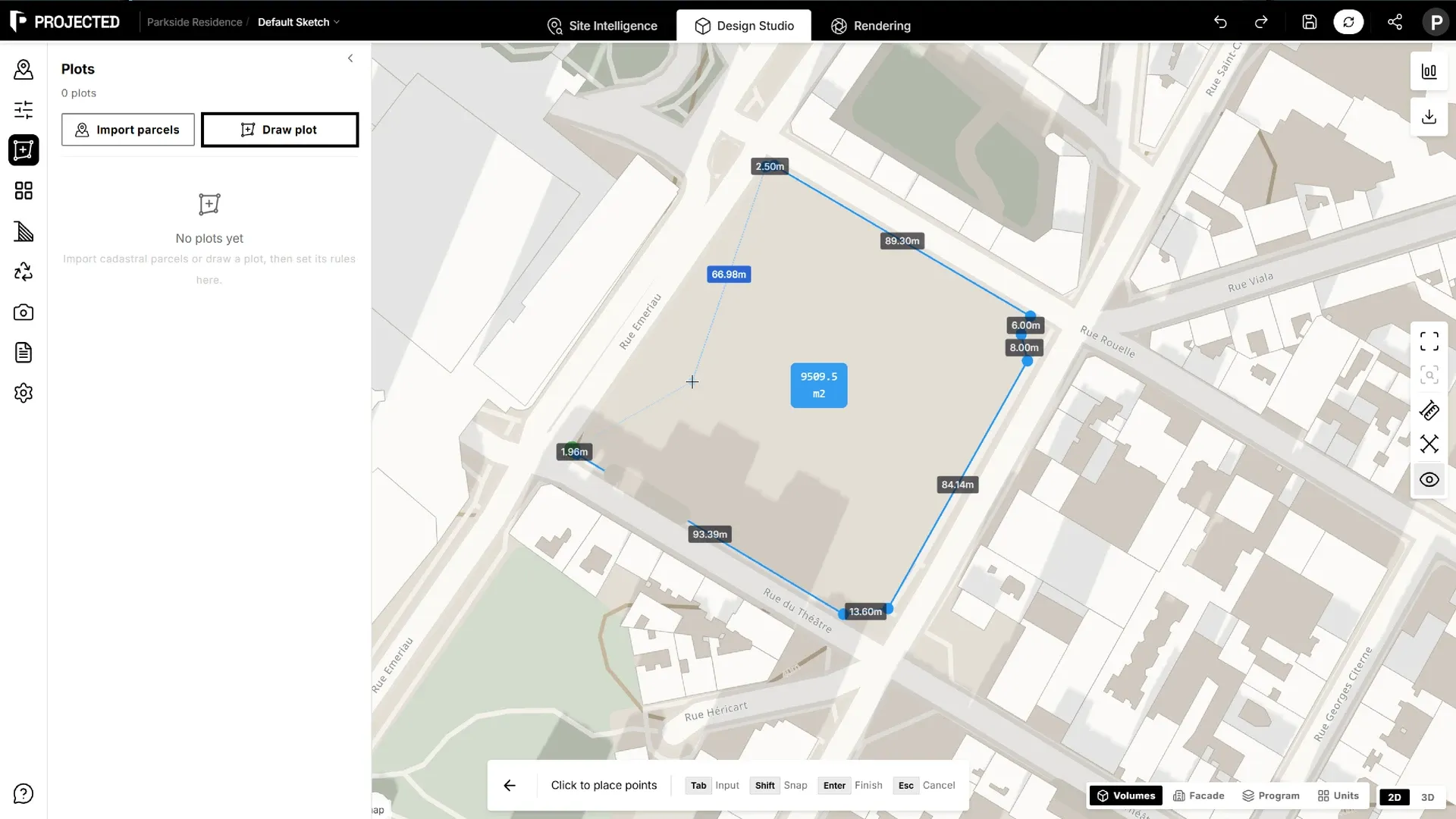Switch to Design Studio tab

point(744,26)
